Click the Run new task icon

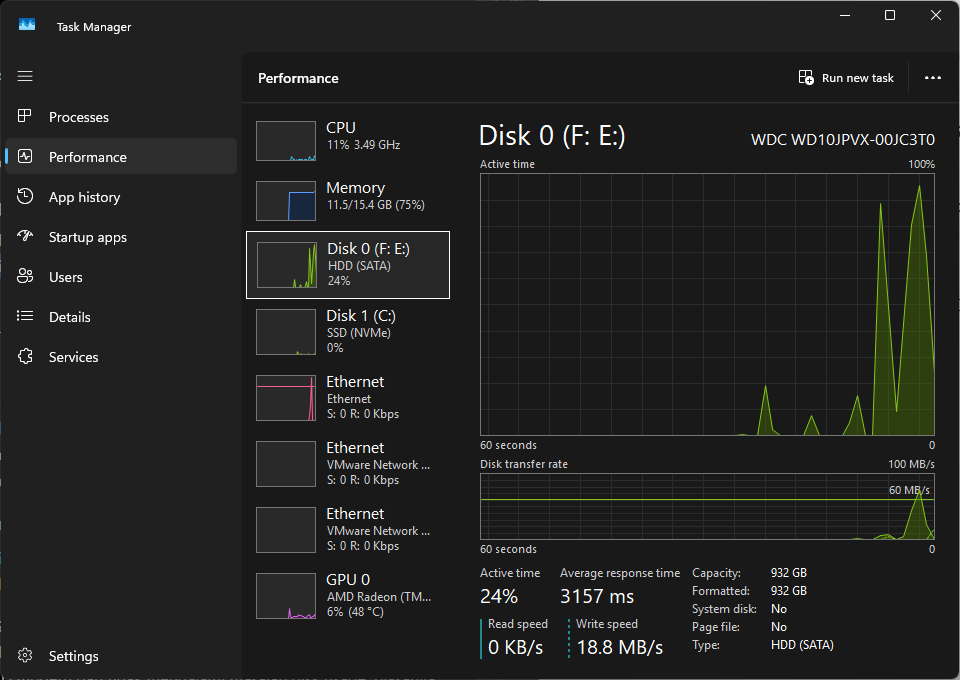point(806,78)
